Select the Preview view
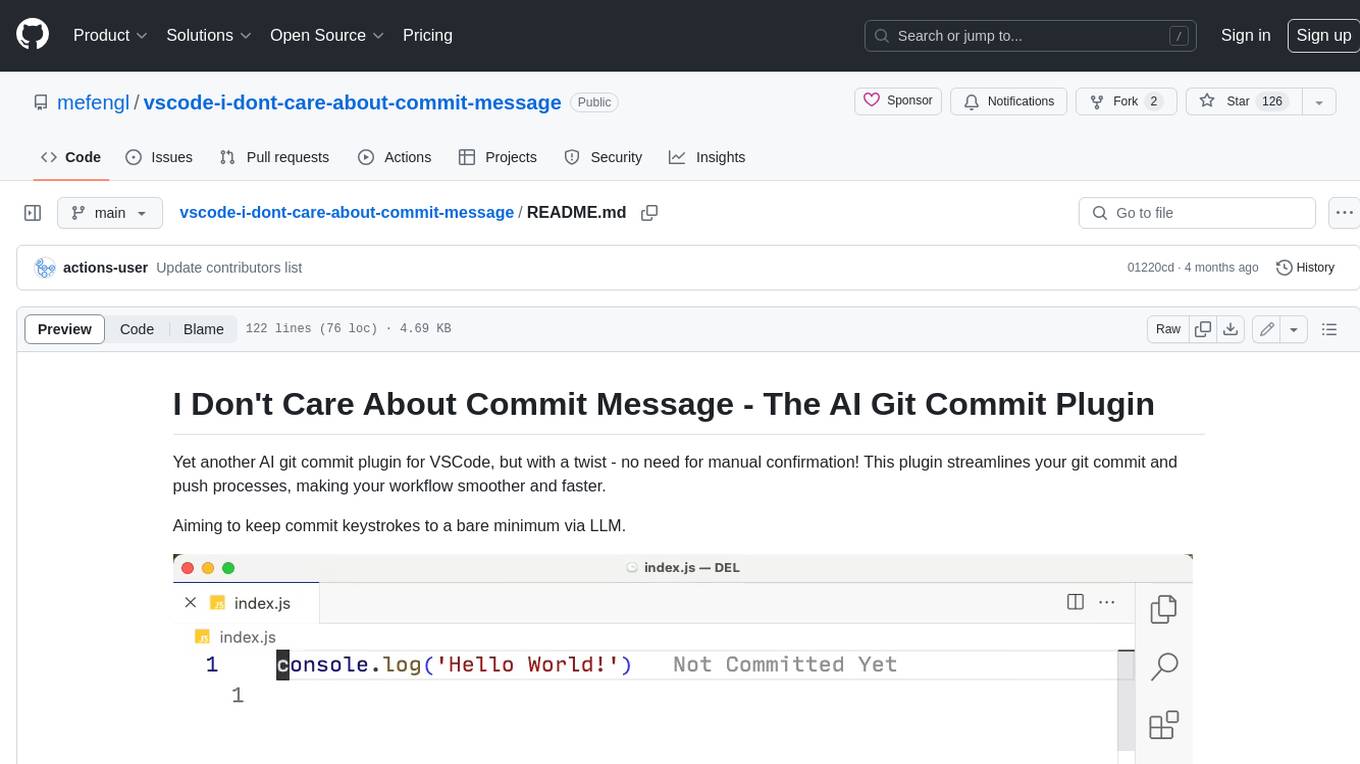1360x764 pixels. pos(65,329)
